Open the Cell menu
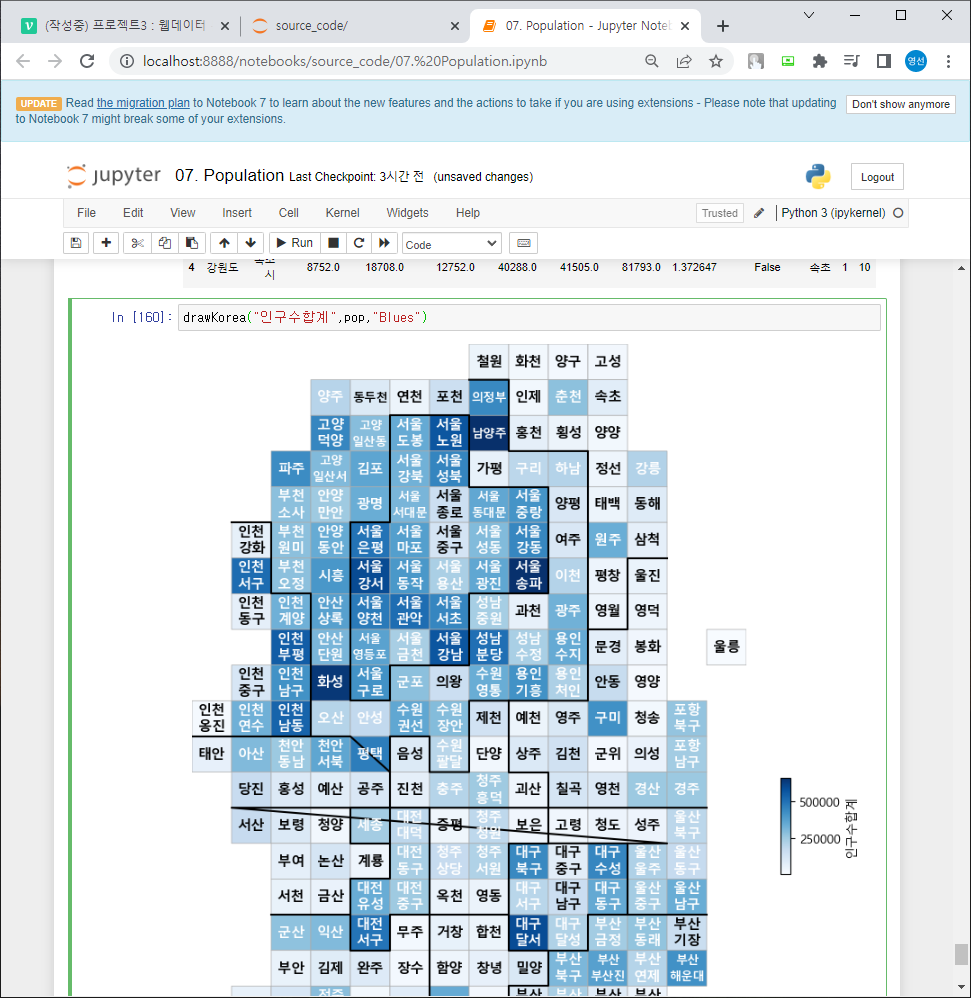 (x=288, y=213)
